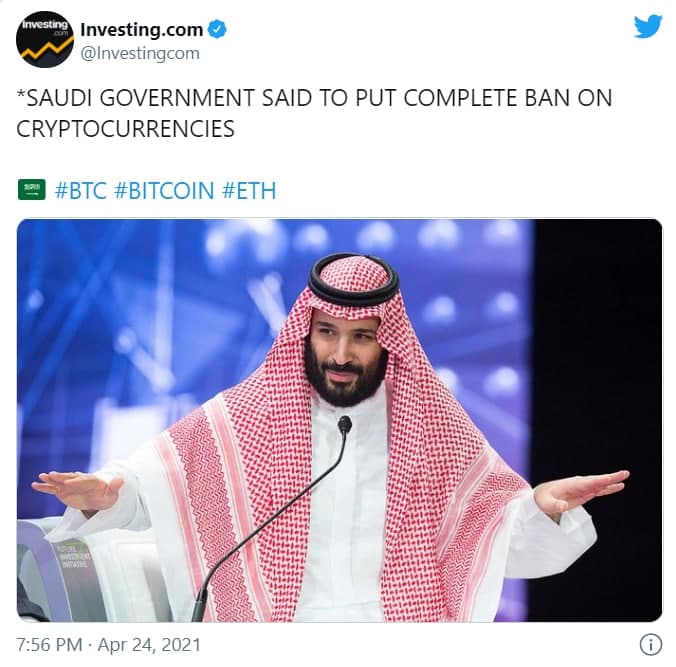Click the Apr 24, 2021 date
Image resolution: width=676 pixels, height=667 pixels.
point(149,645)
